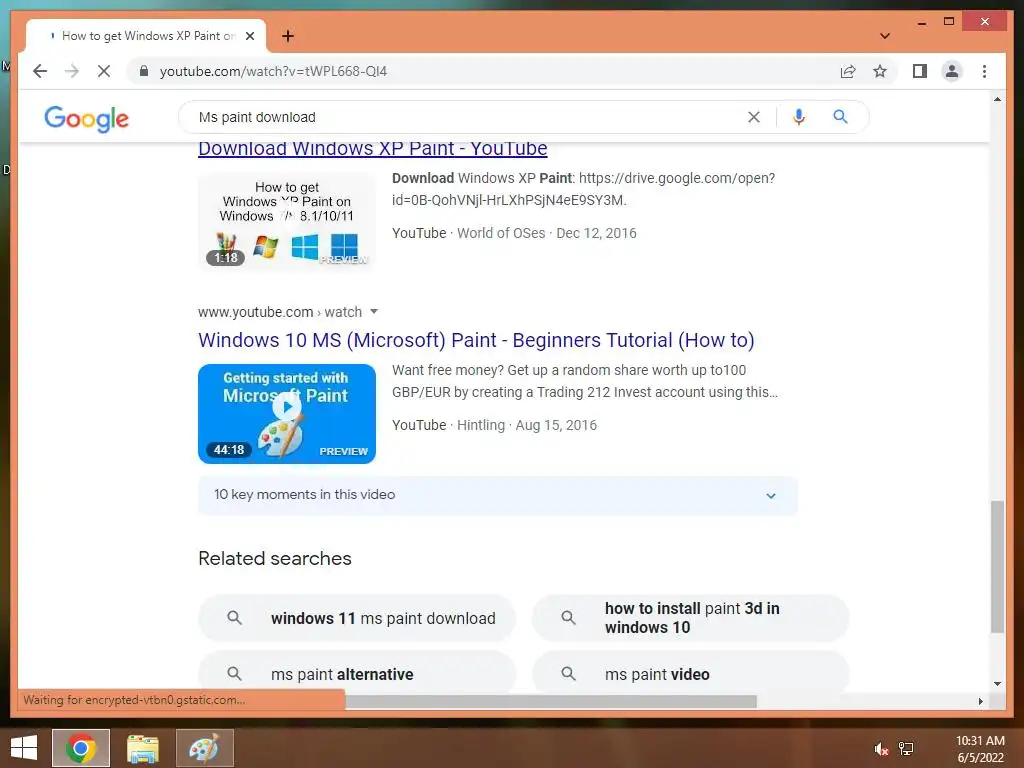Open 'Download Windows XP Paint - YouTube' result
Image resolution: width=1024 pixels, height=768 pixels.
coord(372,149)
